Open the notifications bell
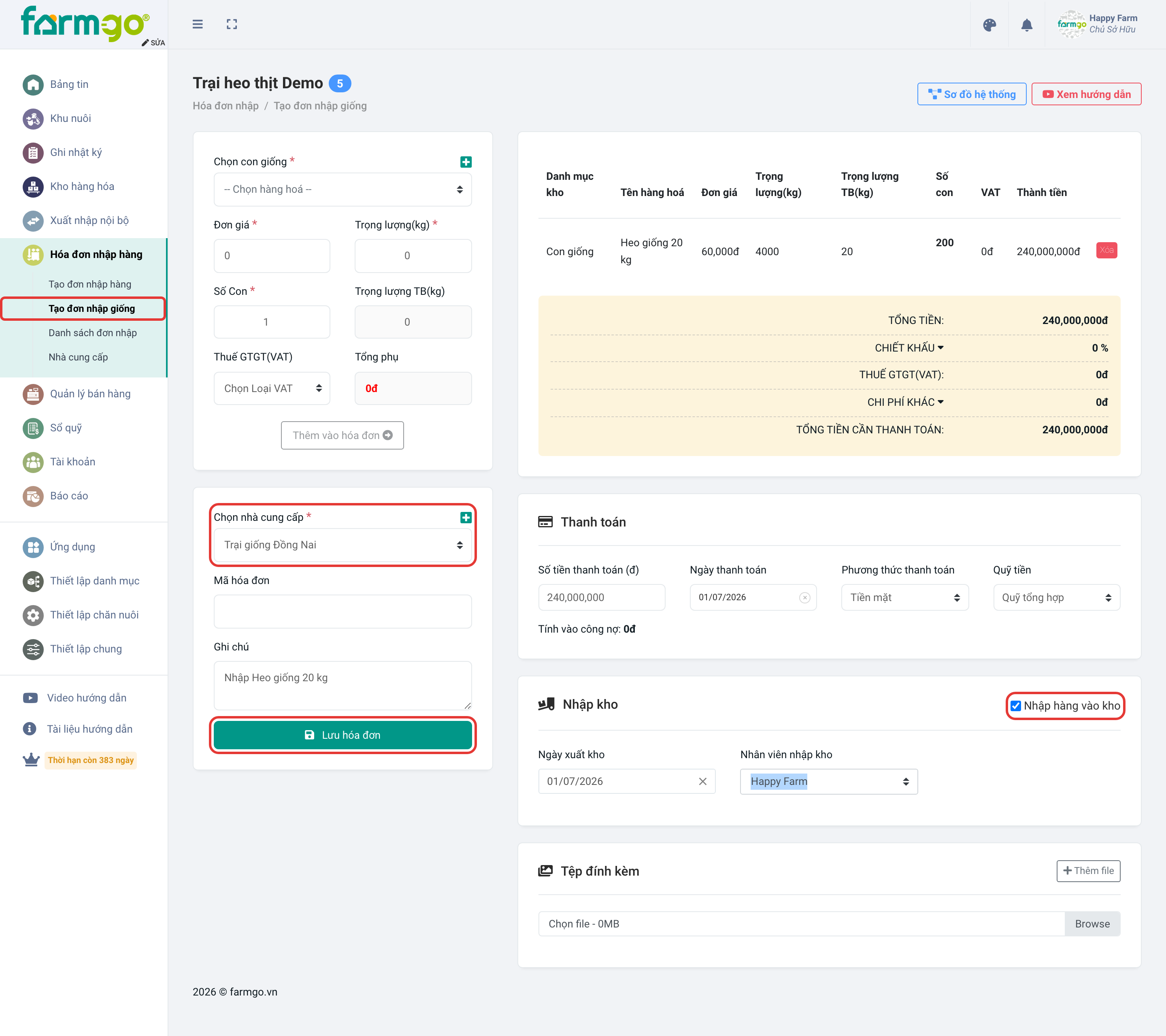This screenshot has width=1166, height=1036. tap(1027, 25)
